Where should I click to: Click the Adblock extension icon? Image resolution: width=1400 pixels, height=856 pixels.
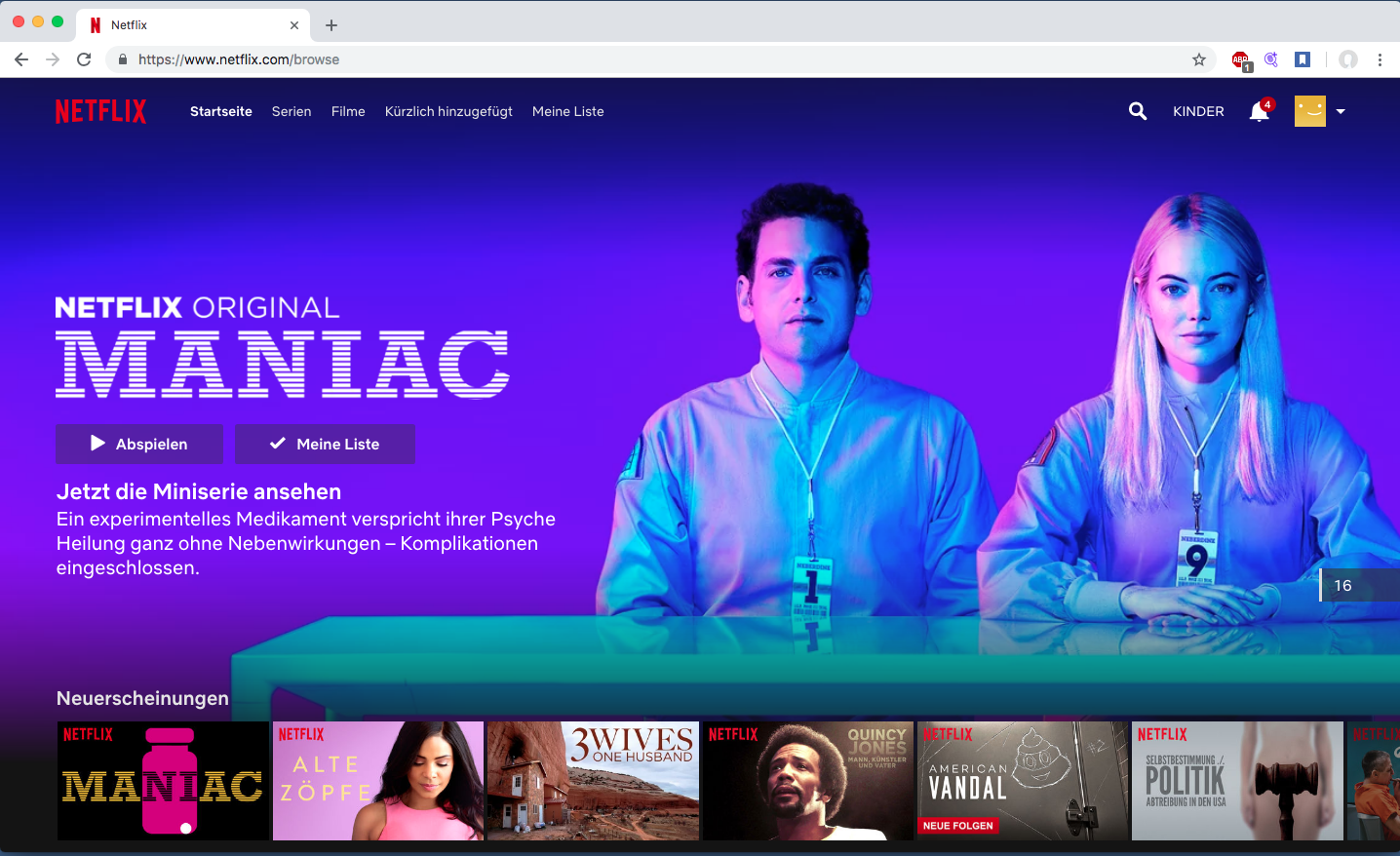[1240, 60]
